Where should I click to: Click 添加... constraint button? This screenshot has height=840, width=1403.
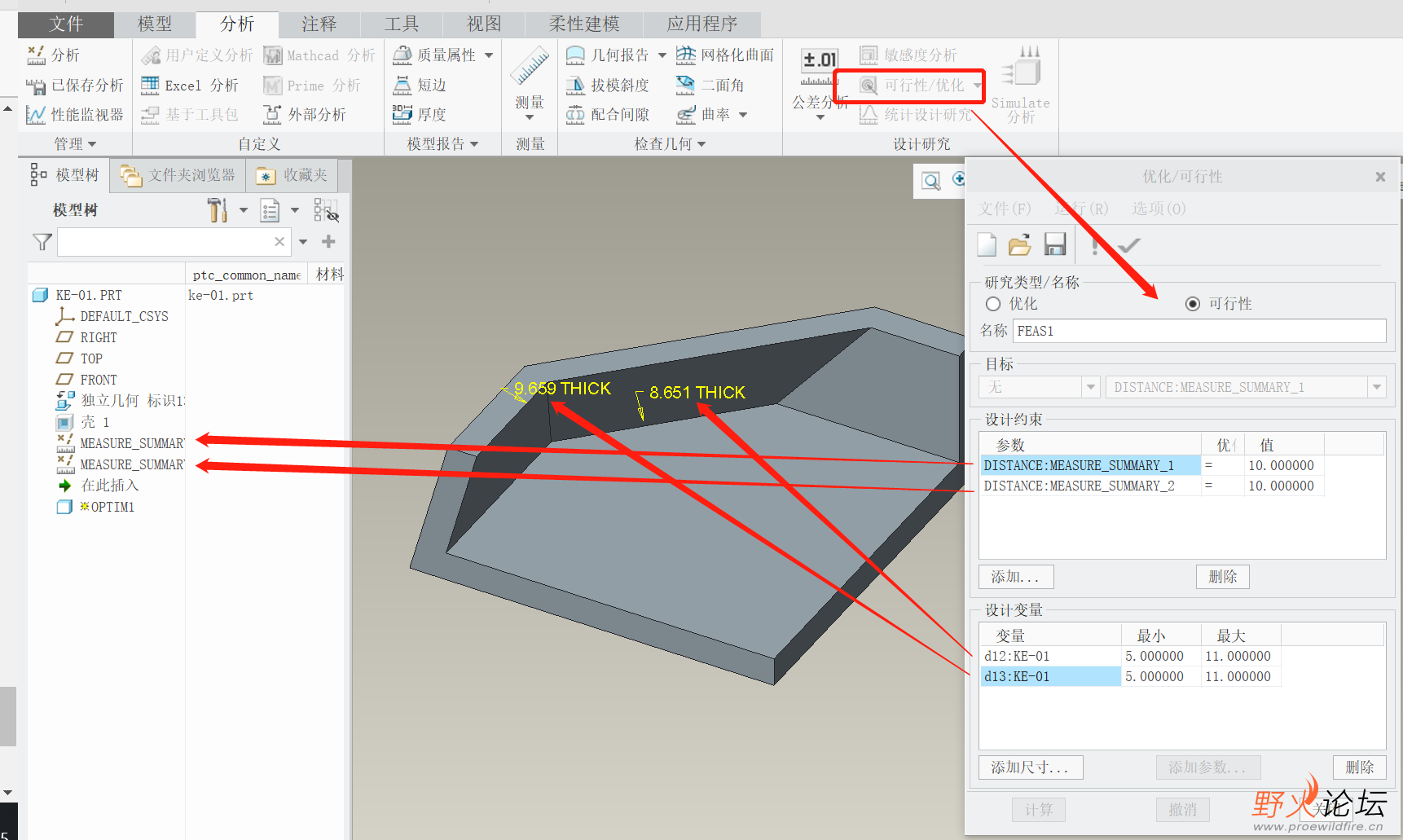1016,577
